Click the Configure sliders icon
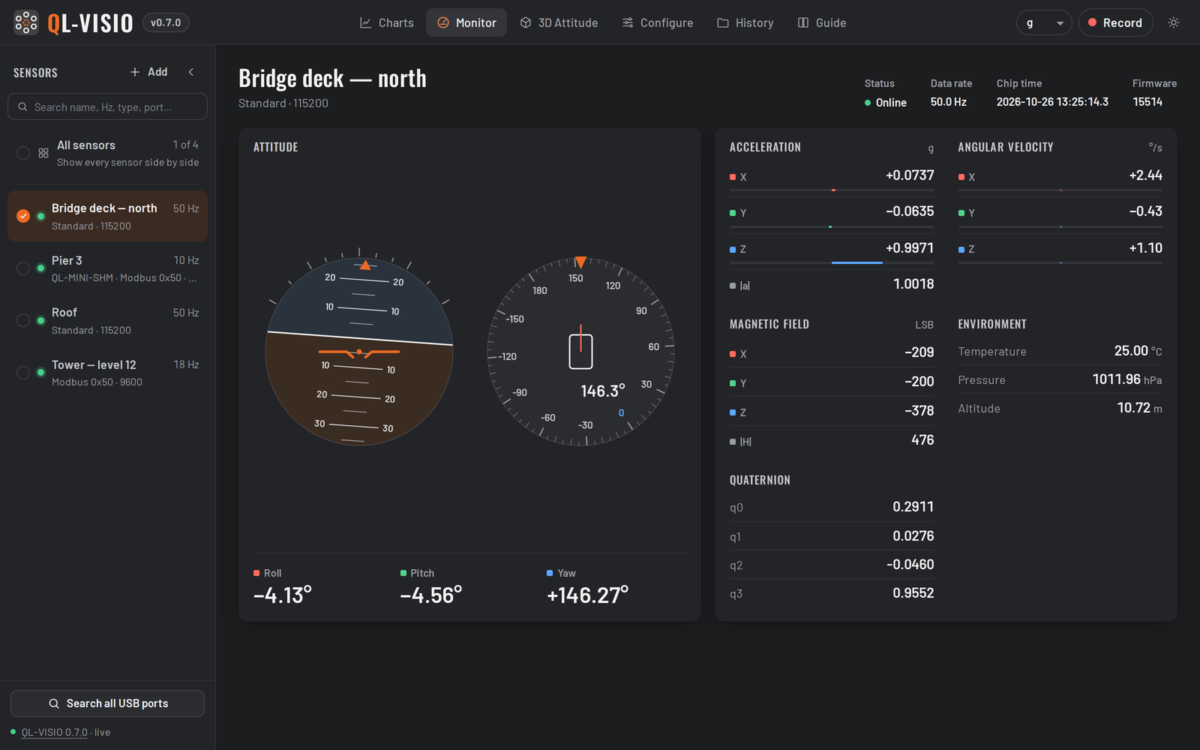The height and width of the screenshot is (750, 1200). click(x=627, y=23)
